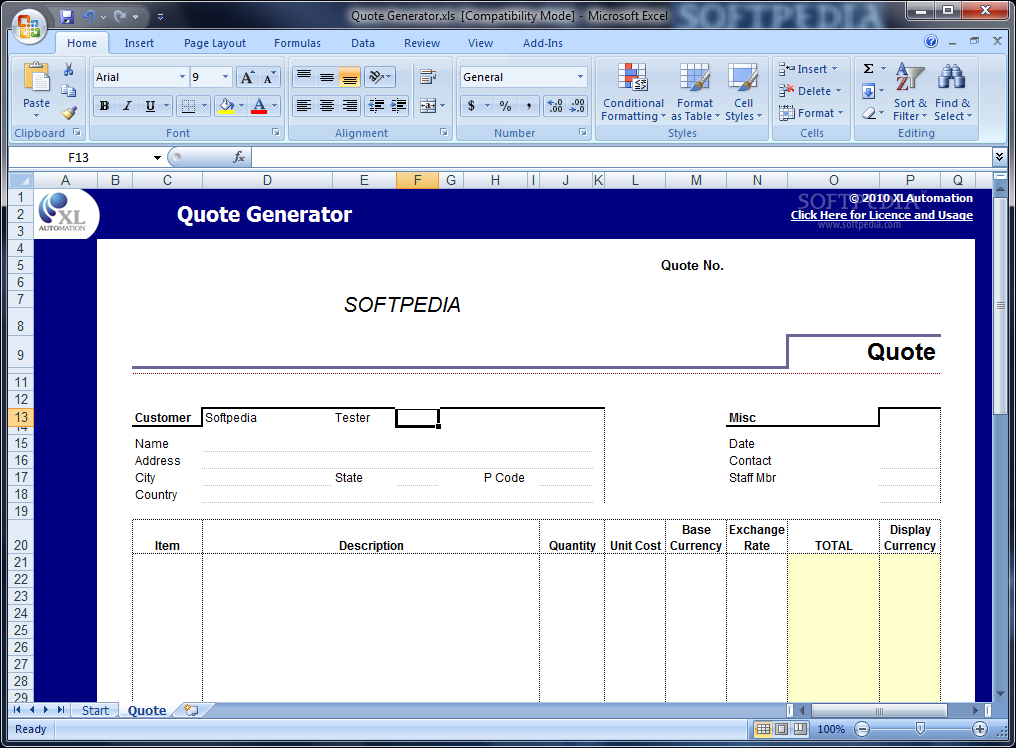Image resolution: width=1016 pixels, height=748 pixels.
Task: Cut selection with scissors icon
Action: click(69, 69)
